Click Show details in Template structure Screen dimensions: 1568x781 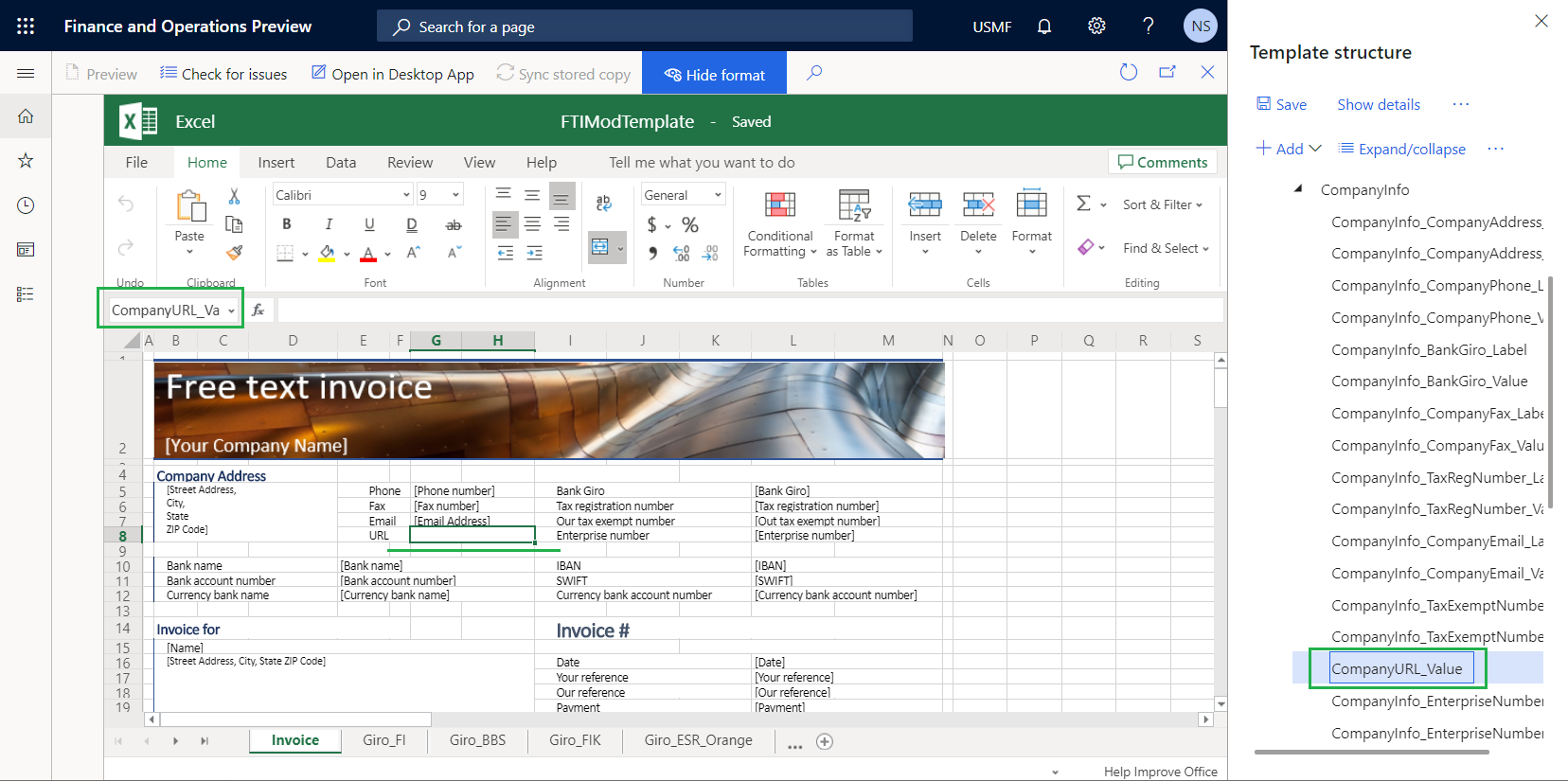1378,105
